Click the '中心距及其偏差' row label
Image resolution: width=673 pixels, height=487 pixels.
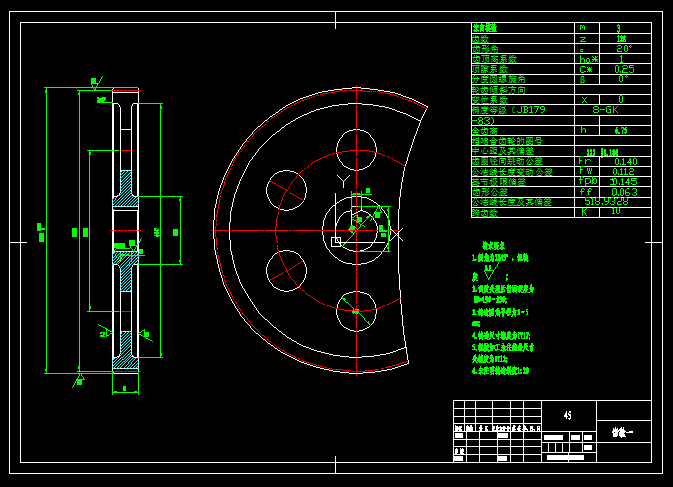(x=503, y=151)
